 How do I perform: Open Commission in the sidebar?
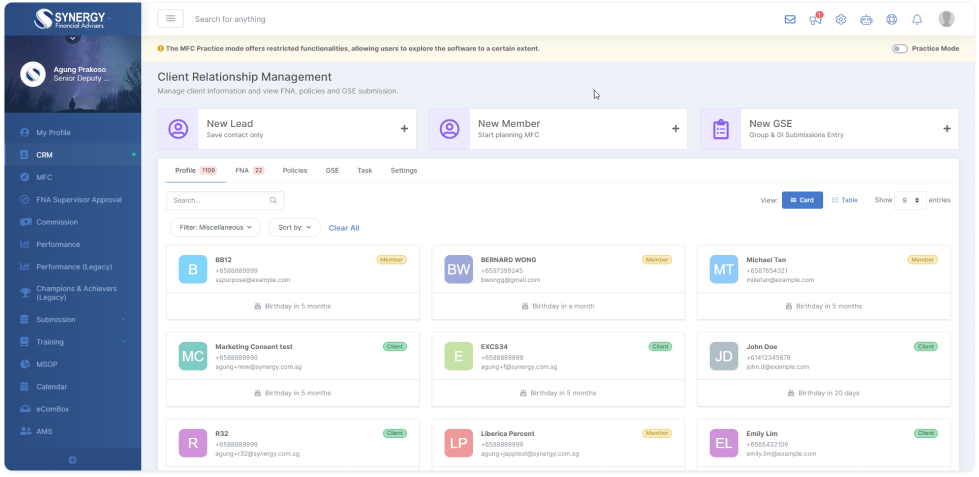(57, 222)
